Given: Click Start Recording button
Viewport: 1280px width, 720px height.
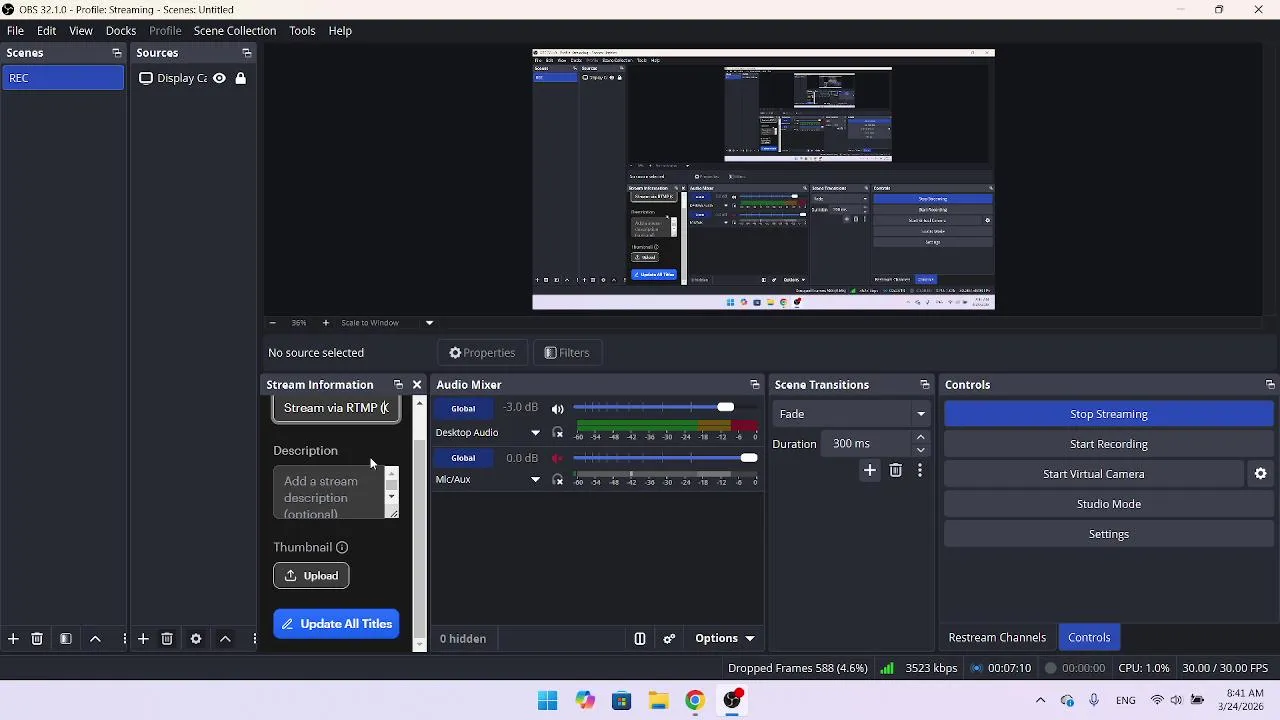Looking at the screenshot, I should (x=1109, y=444).
